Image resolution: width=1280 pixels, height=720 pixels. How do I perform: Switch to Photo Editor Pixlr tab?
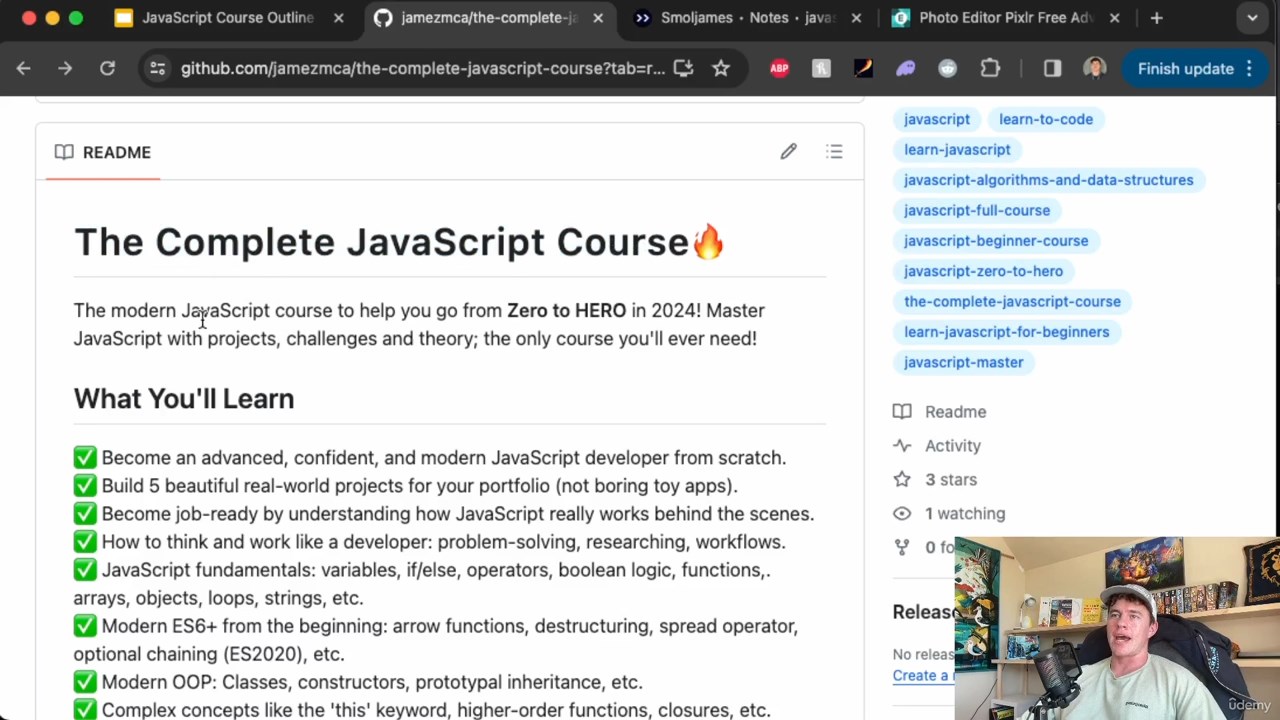[1007, 17]
